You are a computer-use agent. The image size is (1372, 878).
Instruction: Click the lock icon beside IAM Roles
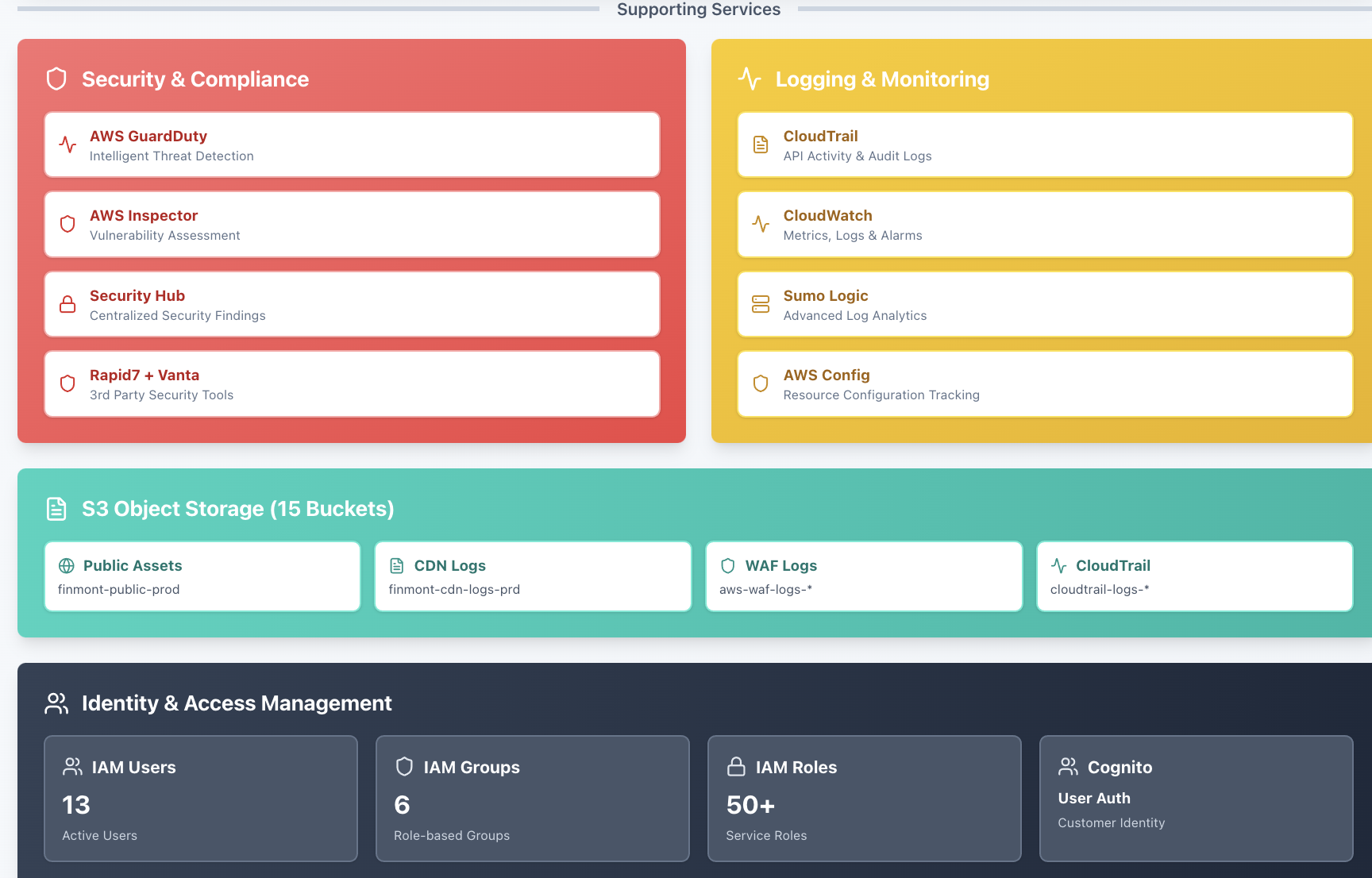click(x=736, y=767)
